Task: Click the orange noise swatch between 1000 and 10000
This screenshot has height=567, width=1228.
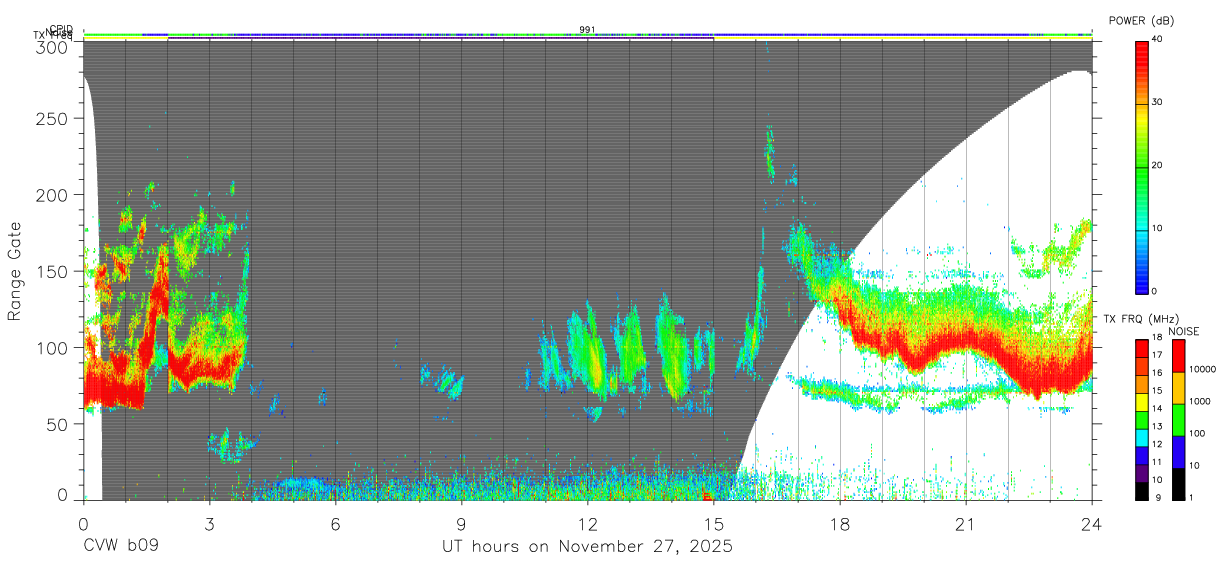Action: 1177,386
